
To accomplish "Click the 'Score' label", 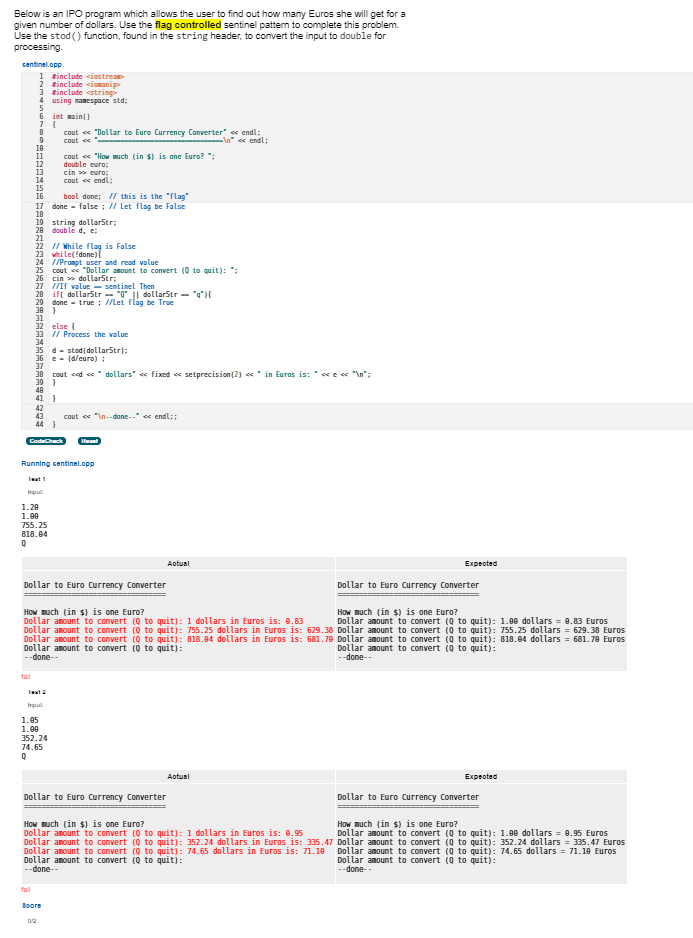I will [32, 906].
